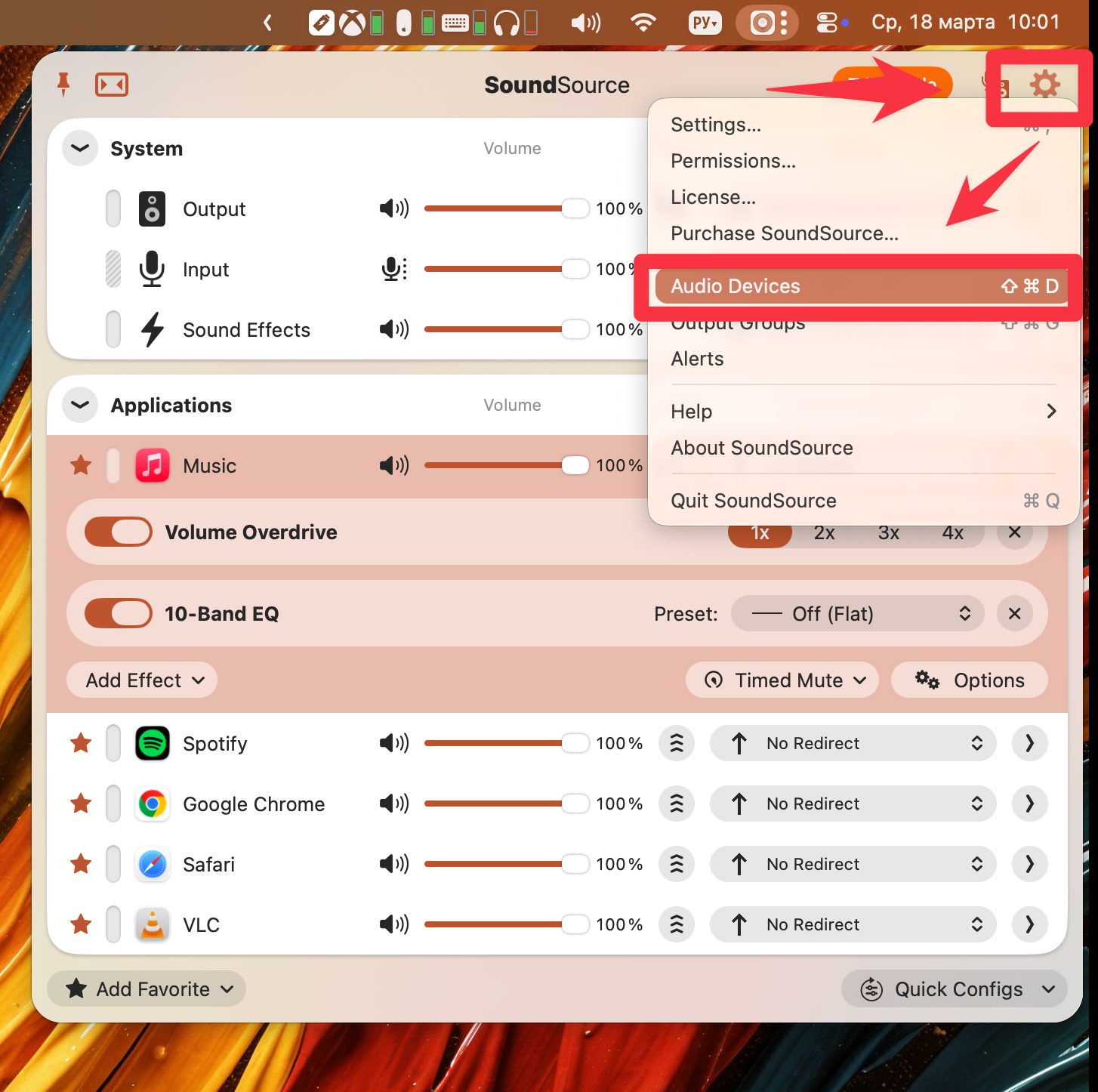Choose Permissions... from the menu

(x=863, y=161)
